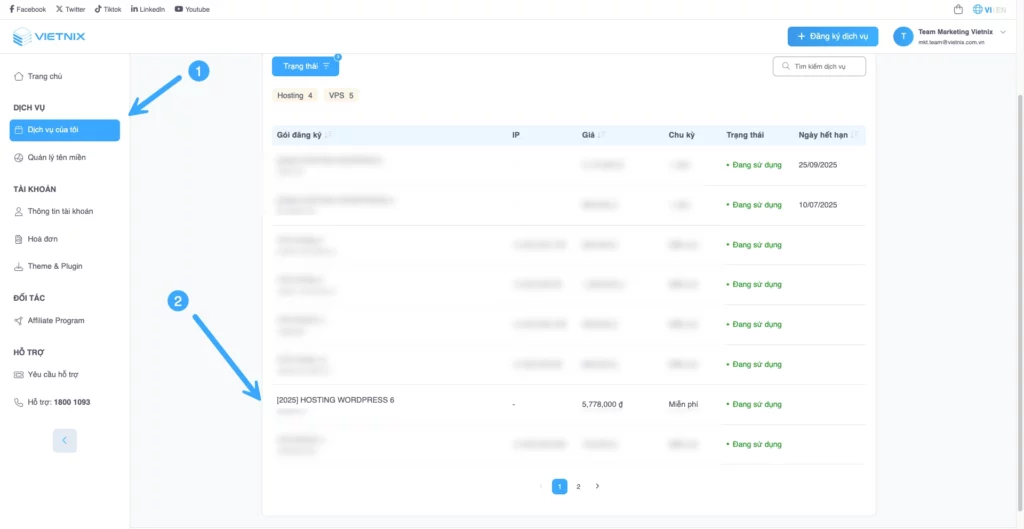Open the Facebook social link
Screen dimensions: 1024x529
tap(27, 9)
